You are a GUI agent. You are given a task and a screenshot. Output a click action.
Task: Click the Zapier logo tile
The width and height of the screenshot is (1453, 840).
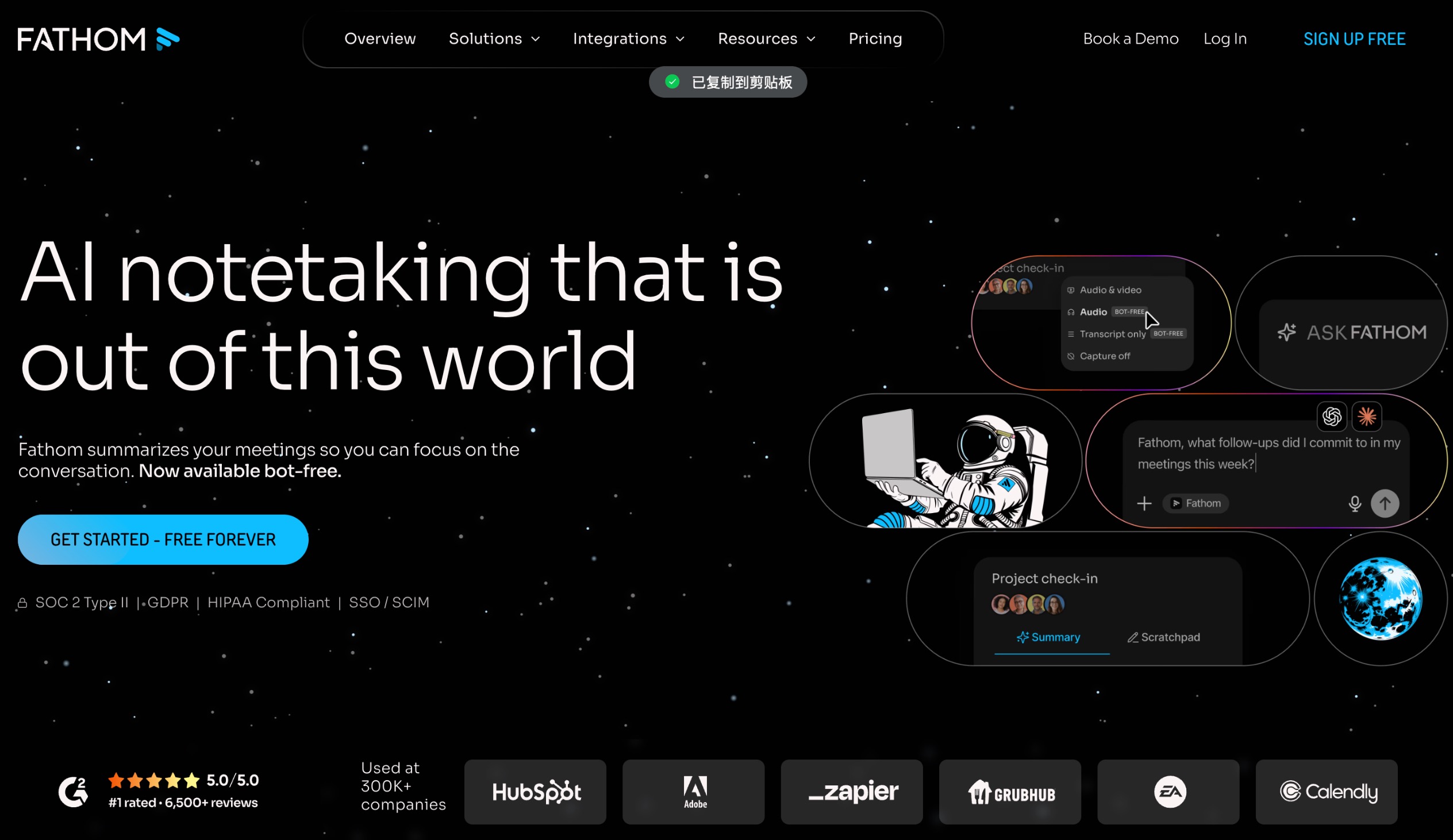(x=852, y=792)
